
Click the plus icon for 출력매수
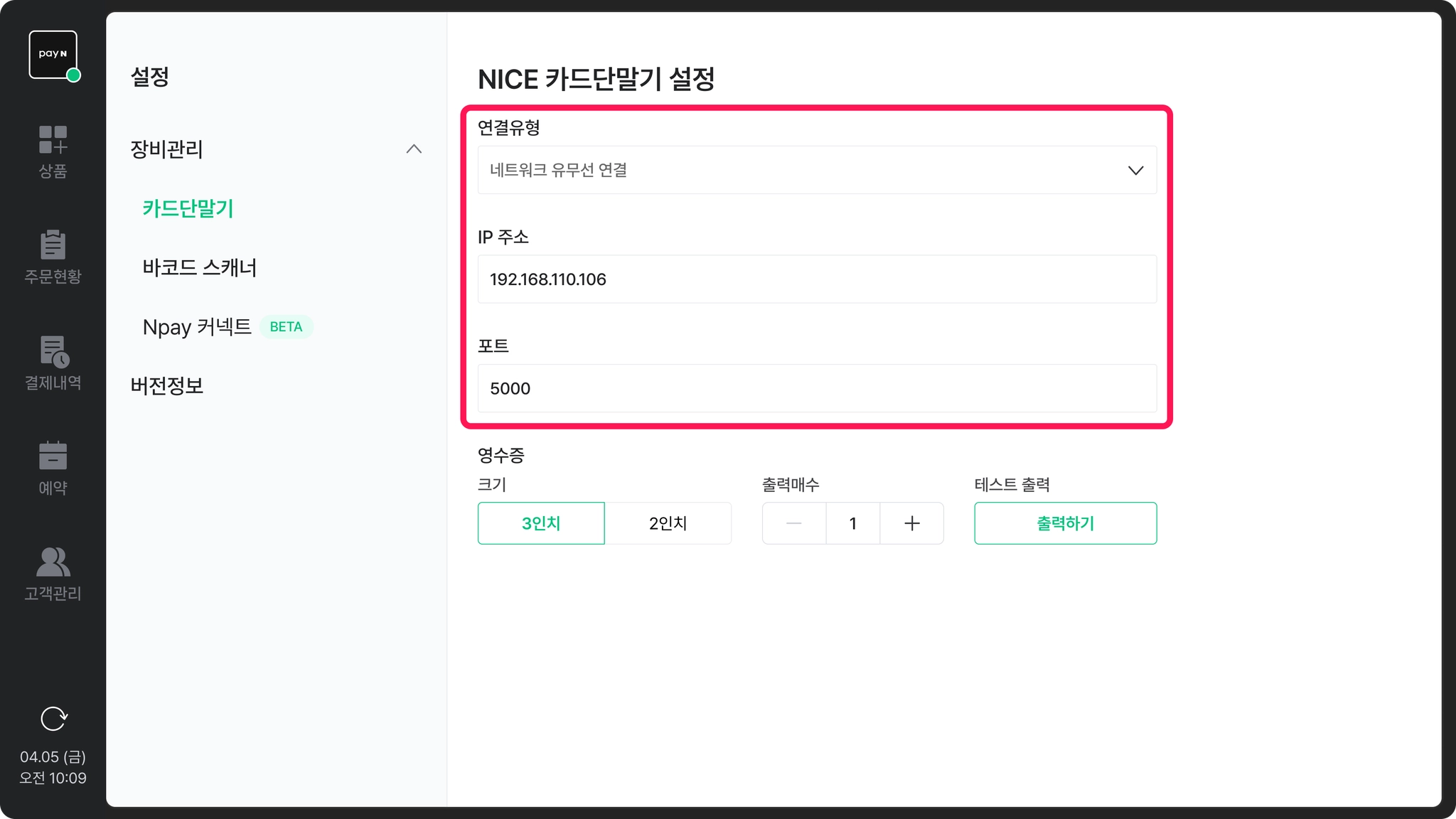(x=911, y=523)
